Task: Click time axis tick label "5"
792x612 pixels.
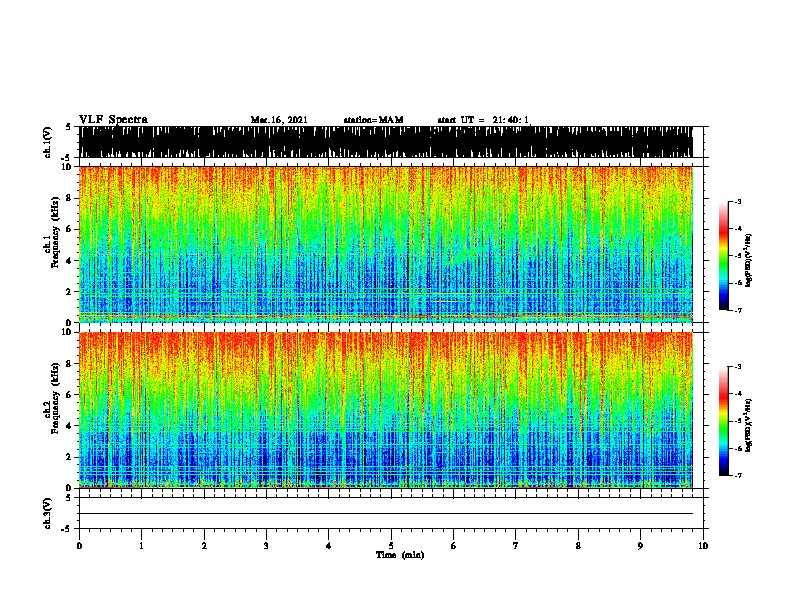Action: 391,546
